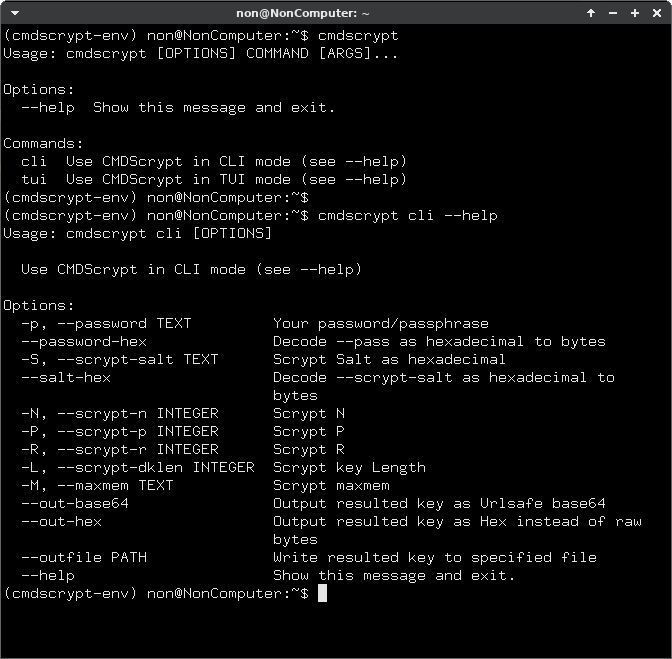Click the '--out-hex' option
This screenshot has width=672, height=659.
pyautogui.click(x=61, y=521)
